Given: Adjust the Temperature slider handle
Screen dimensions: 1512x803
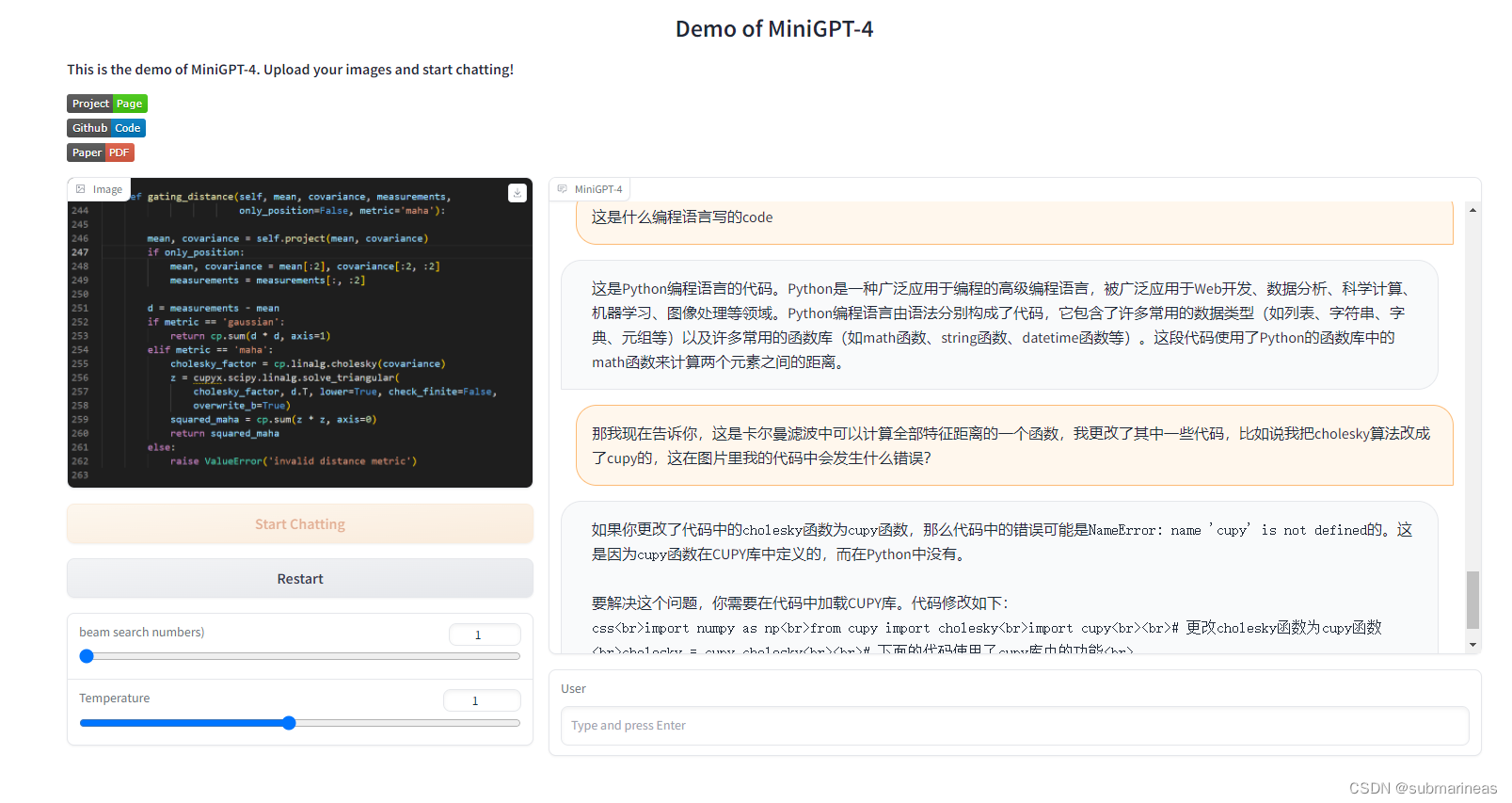Looking at the screenshot, I should tap(289, 723).
